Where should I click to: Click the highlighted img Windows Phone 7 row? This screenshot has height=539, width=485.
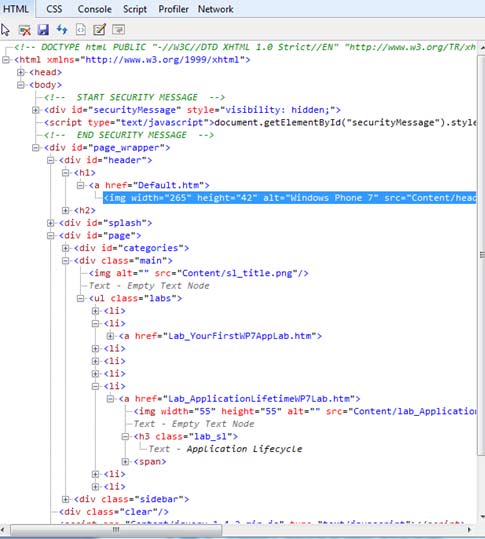pos(289,198)
